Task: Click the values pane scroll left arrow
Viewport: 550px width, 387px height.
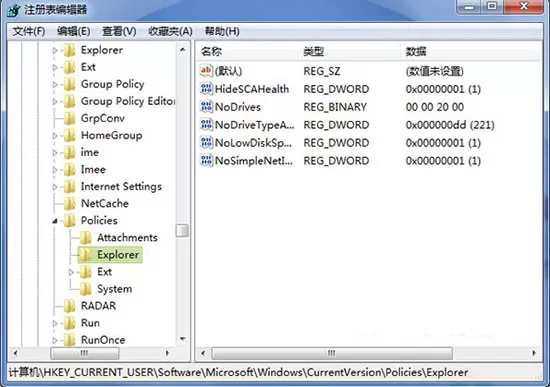Action: click(203, 353)
